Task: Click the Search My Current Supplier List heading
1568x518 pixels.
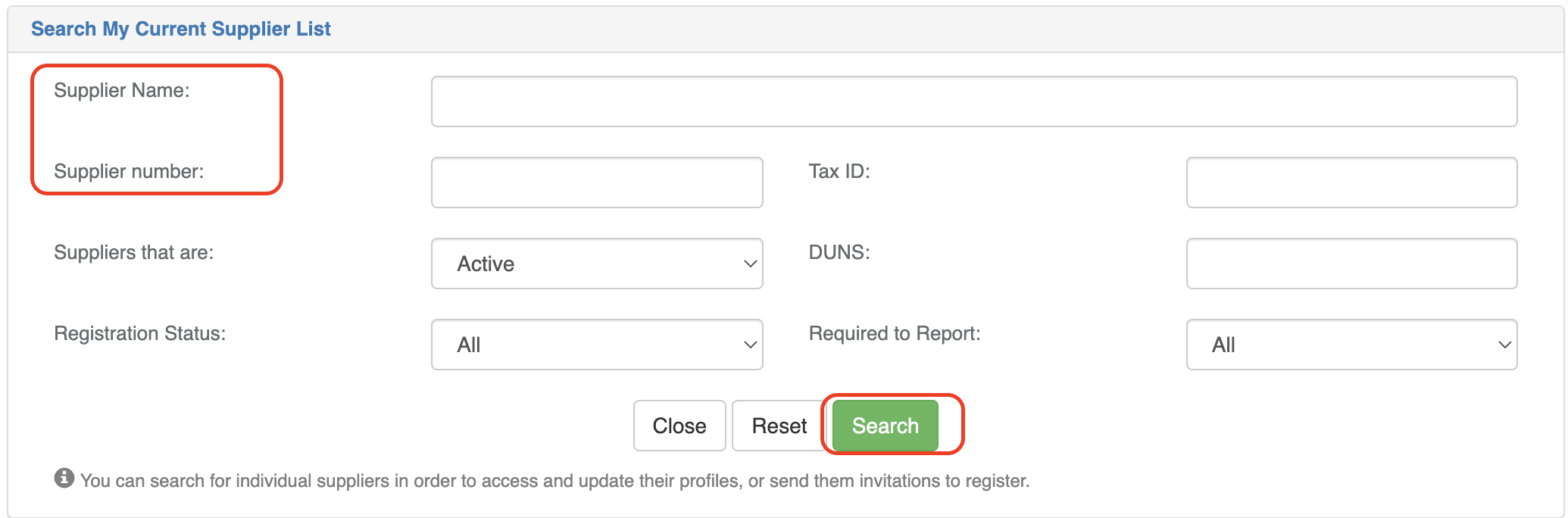Action: [181, 29]
